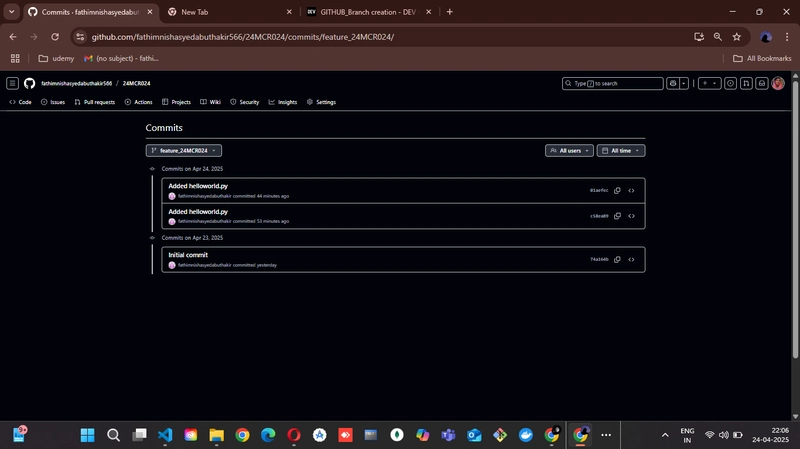Open the 24MCR024 repository breadcrumb link

point(136,83)
